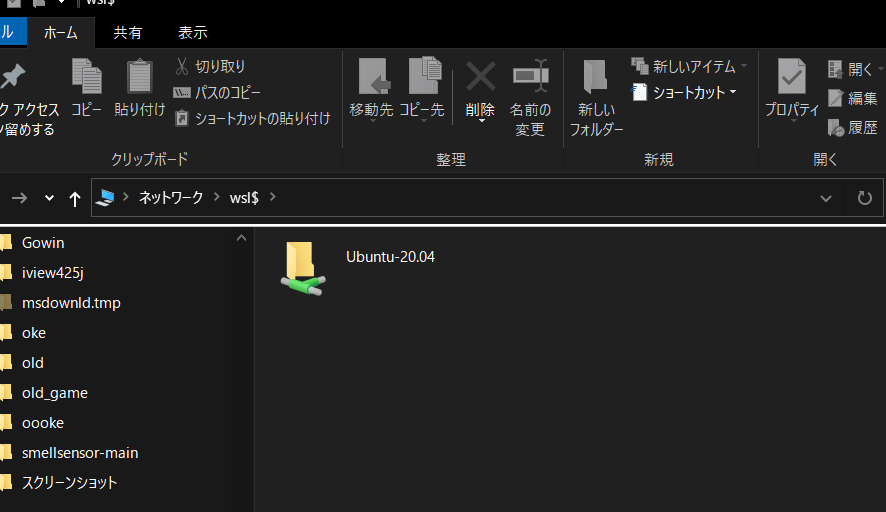The width and height of the screenshot is (886, 512).
Task: Click the History (履歴) ribbon command
Action: 853,128
